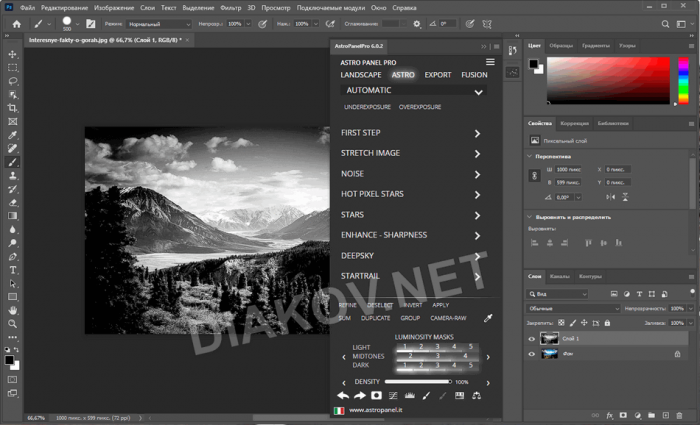
Task: Open the Фильтр menu
Action: coord(230,7)
